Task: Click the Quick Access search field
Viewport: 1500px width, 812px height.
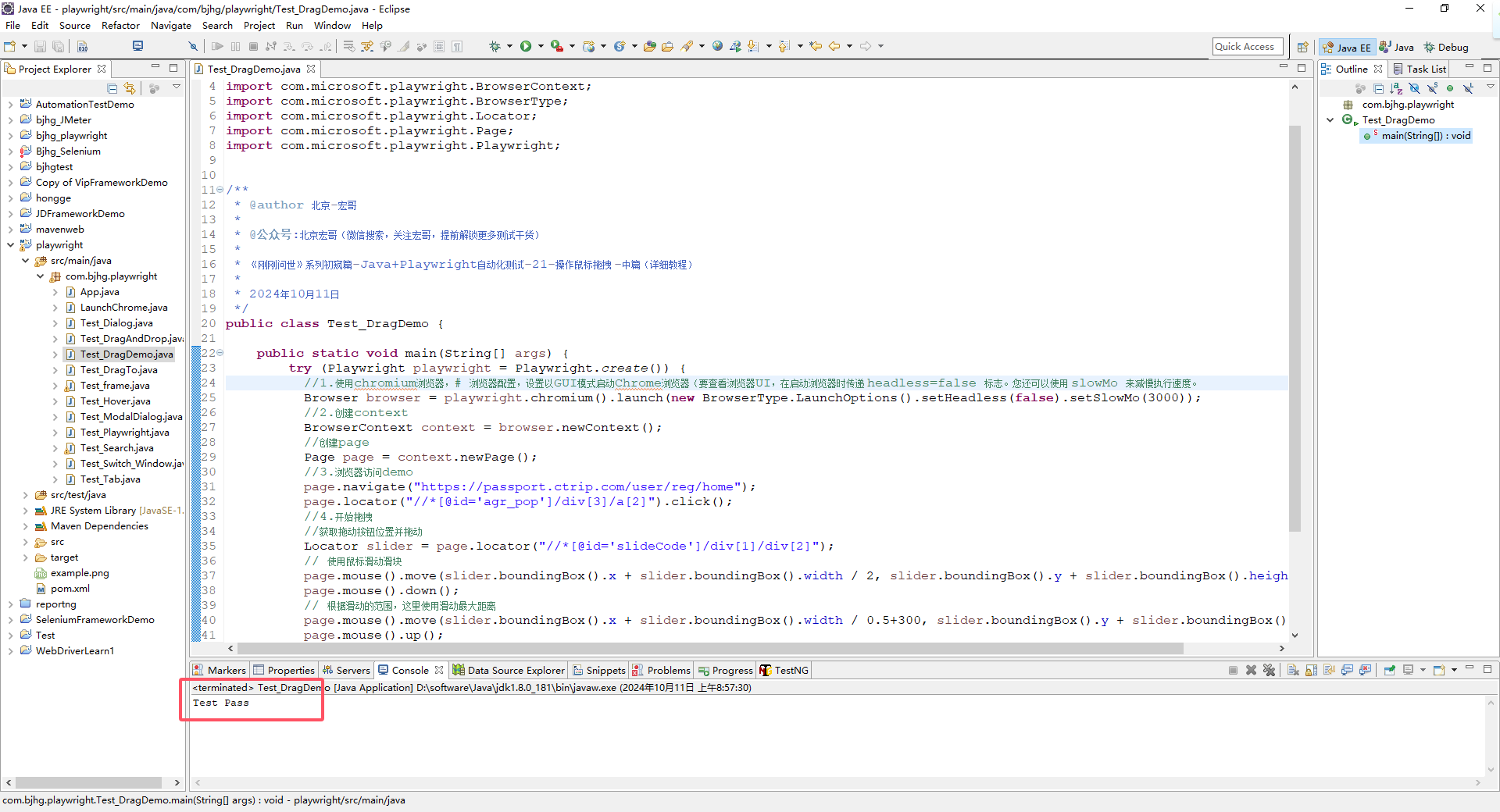Action: [1247, 47]
